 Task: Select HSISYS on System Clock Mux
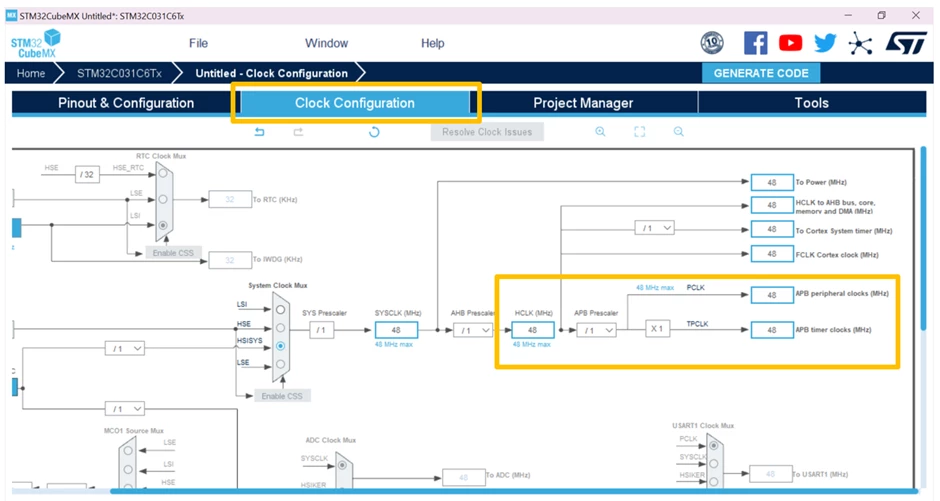click(280, 346)
